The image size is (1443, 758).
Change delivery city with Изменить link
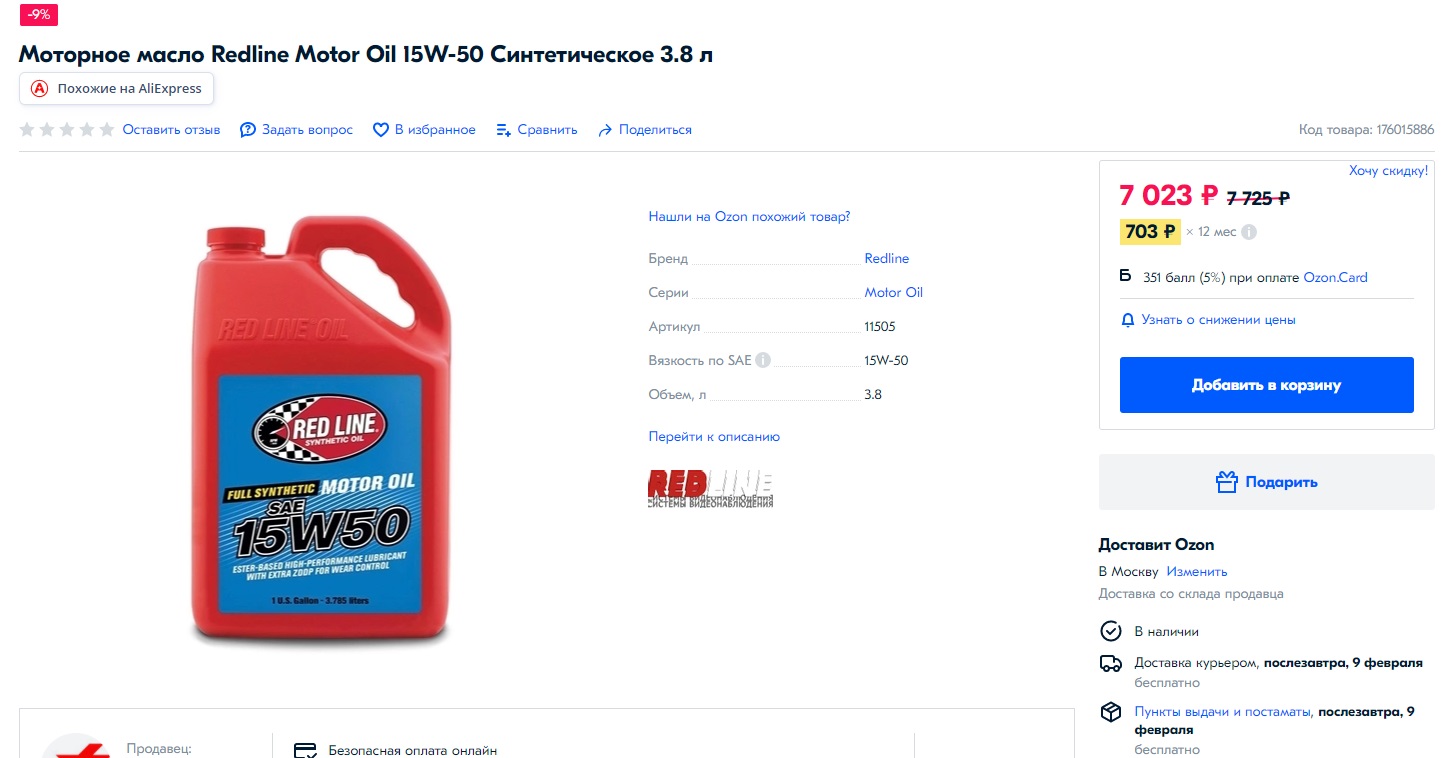[1196, 572]
